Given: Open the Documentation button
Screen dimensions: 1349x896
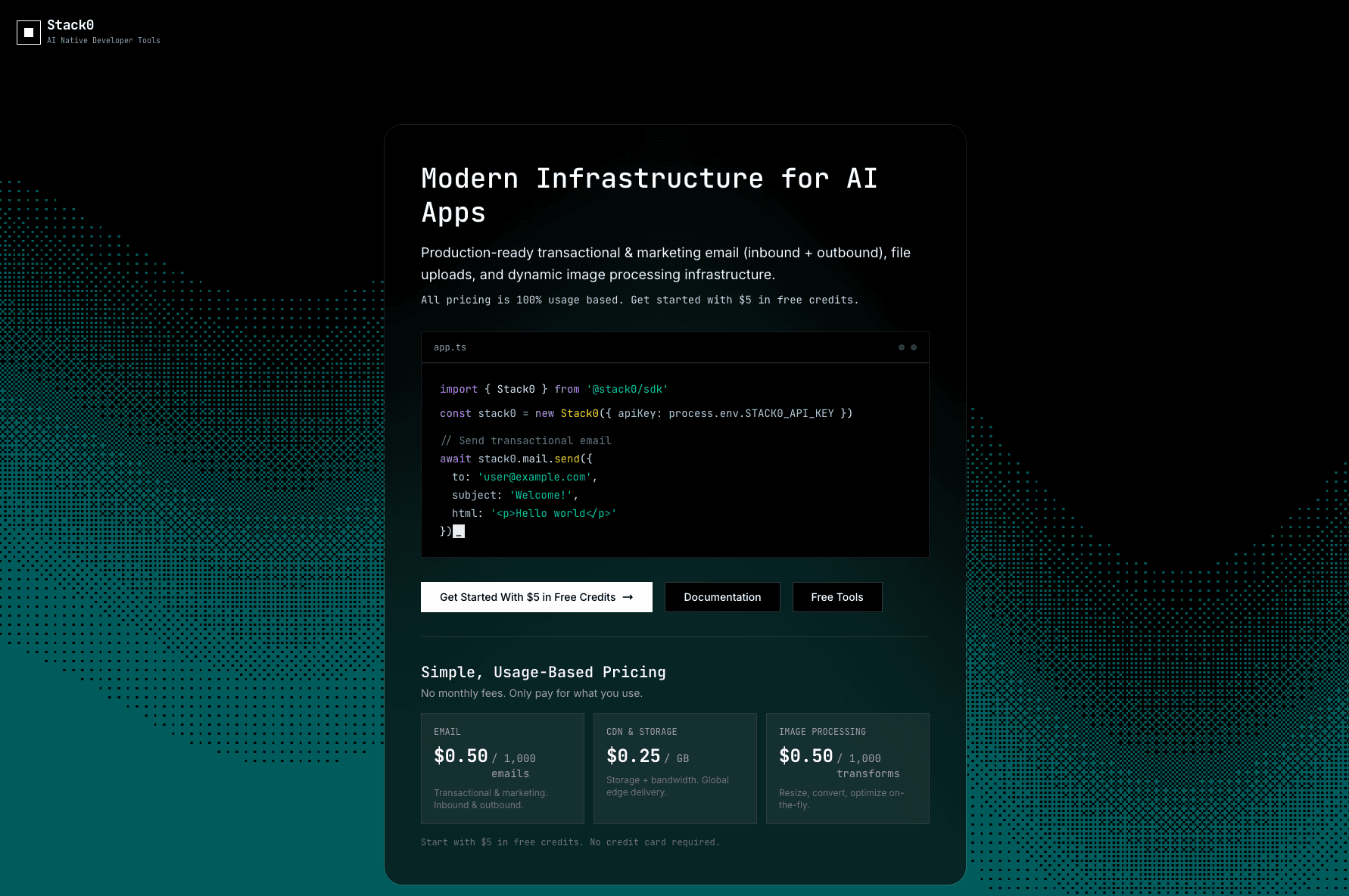Looking at the screenshot, I should pyautogui.click(x=722, y=597).
